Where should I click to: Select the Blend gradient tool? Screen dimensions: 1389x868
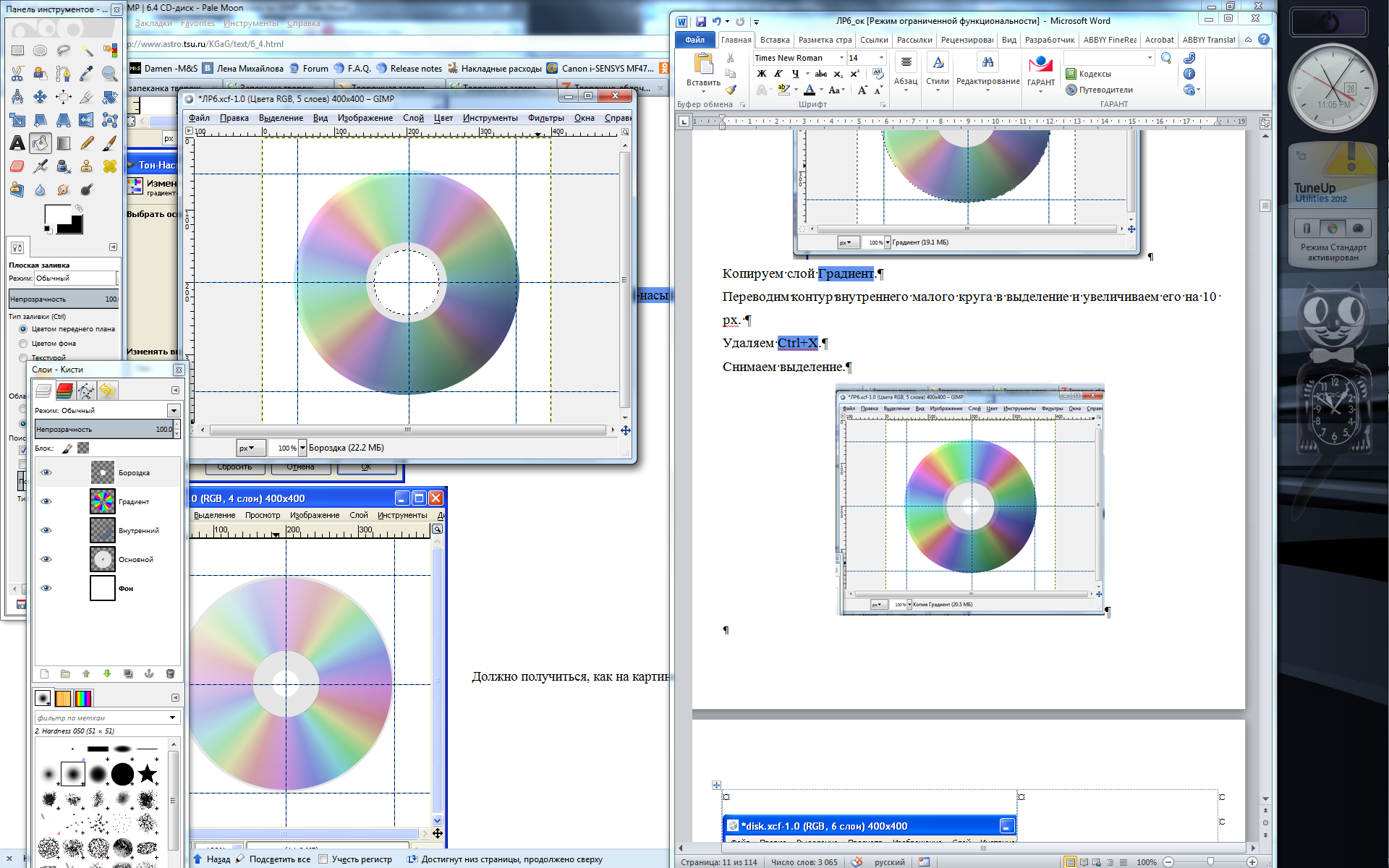click(64, 143)
